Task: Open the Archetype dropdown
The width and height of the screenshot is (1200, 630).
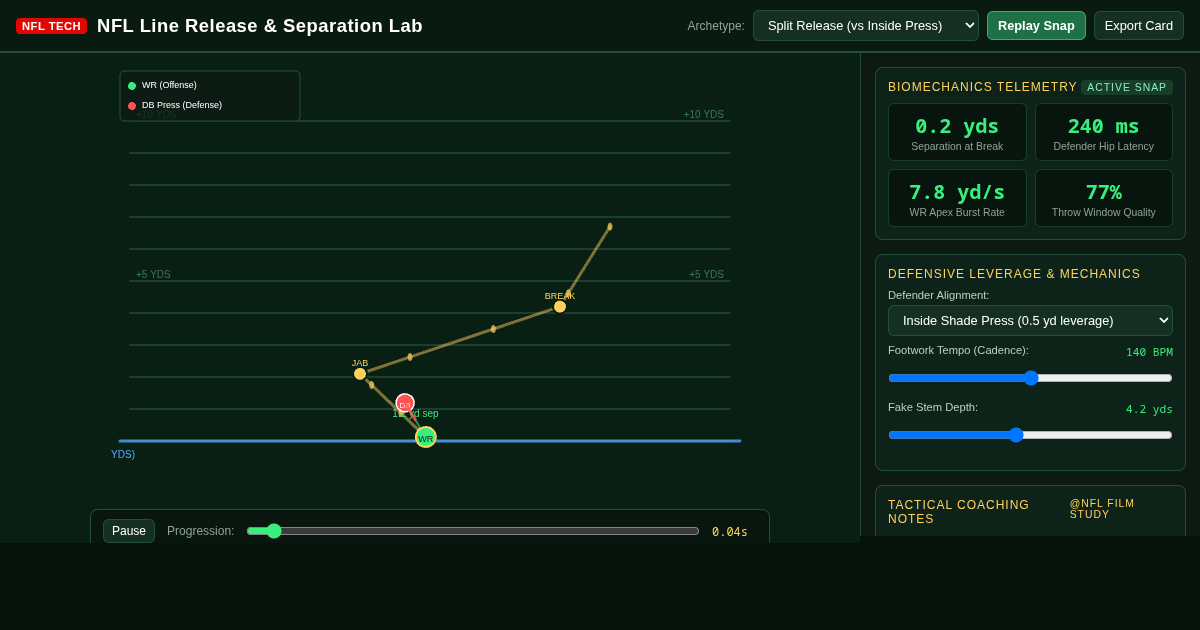Action: pyautogui.click(x=865, y=25)
